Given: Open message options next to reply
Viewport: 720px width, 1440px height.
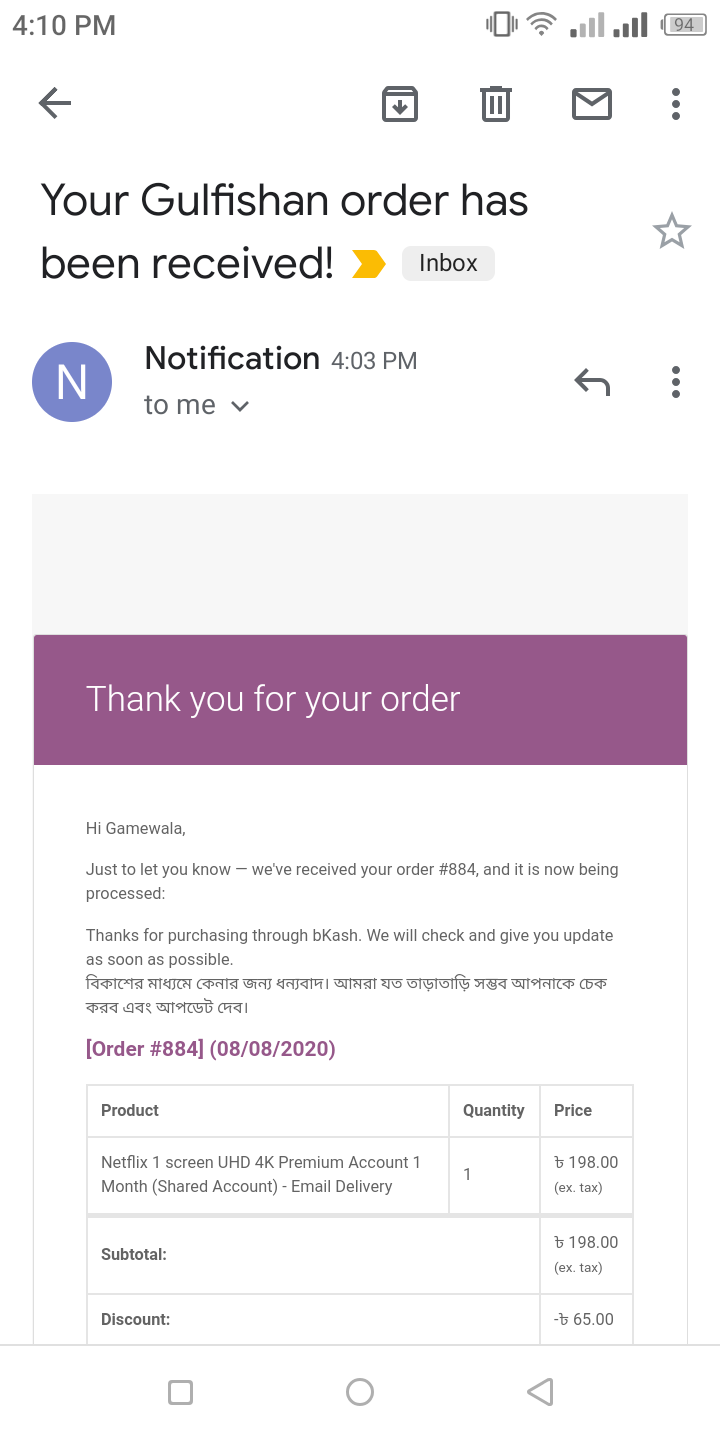Looking at the screenshot, I should coord(676,381).
